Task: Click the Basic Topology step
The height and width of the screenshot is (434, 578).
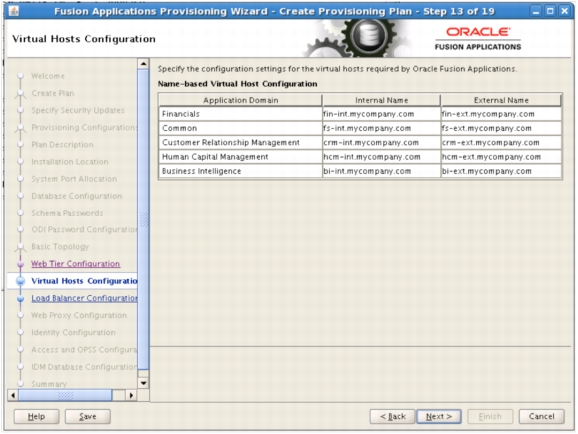Action: click(60, 247)
